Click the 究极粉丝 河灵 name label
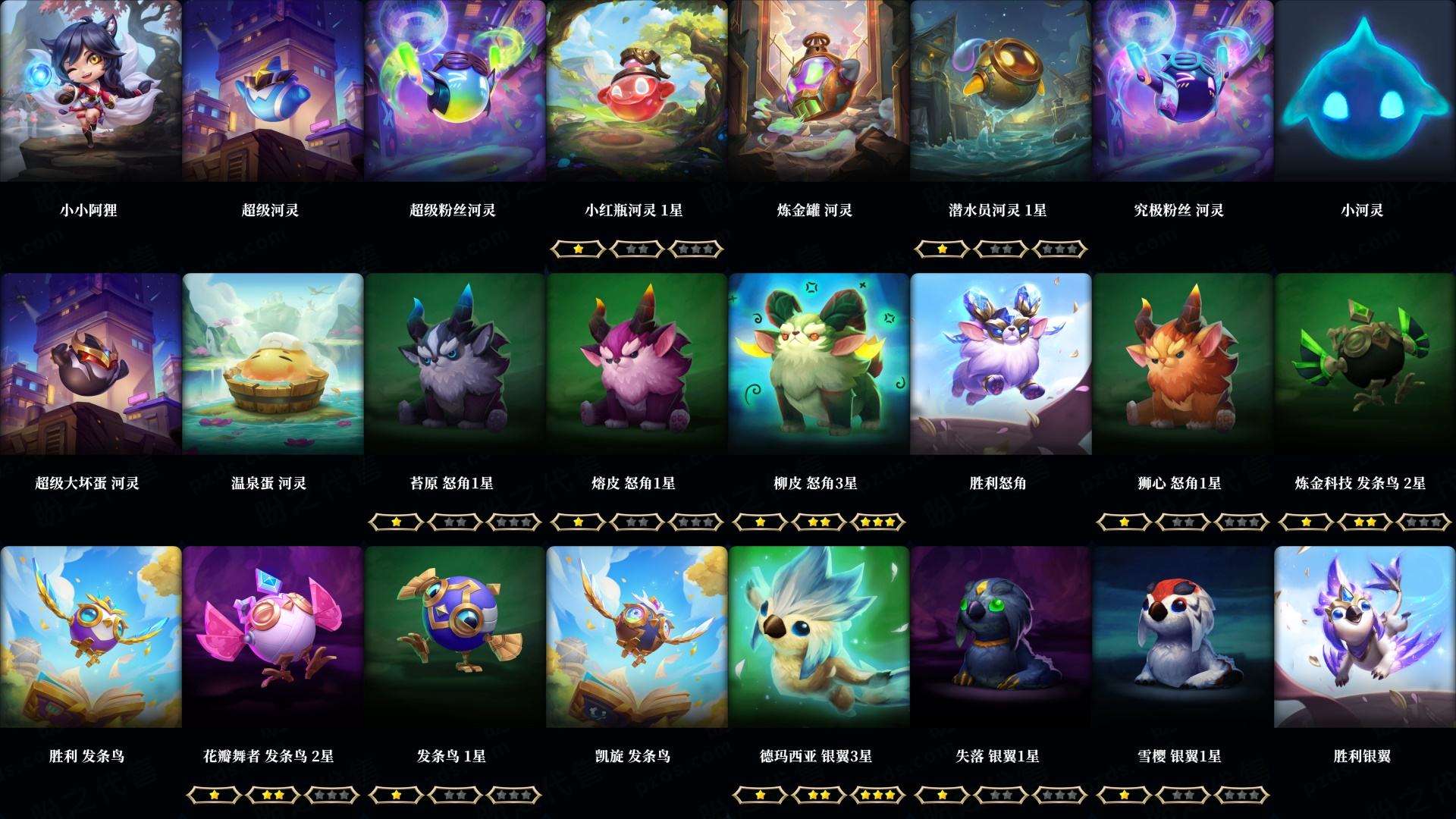This screenshot has height=819, width=1456. [x=1179, y=210]
